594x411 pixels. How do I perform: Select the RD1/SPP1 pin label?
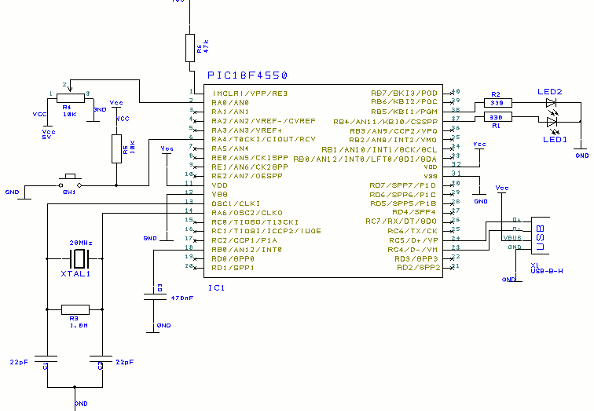pyautogui.click(x=233, y=268)
